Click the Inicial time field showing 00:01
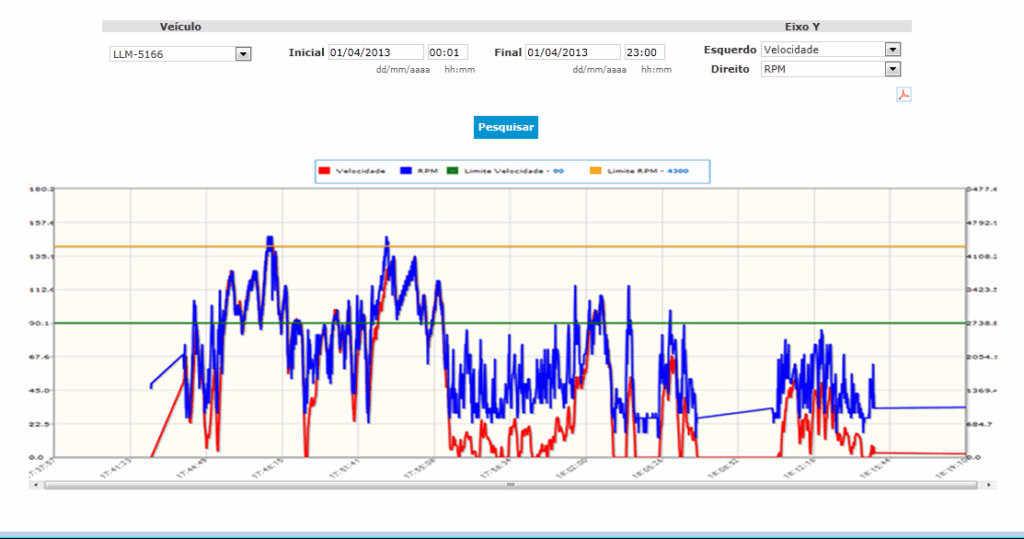Viewport: 1024px width, 539px height. 447,52
